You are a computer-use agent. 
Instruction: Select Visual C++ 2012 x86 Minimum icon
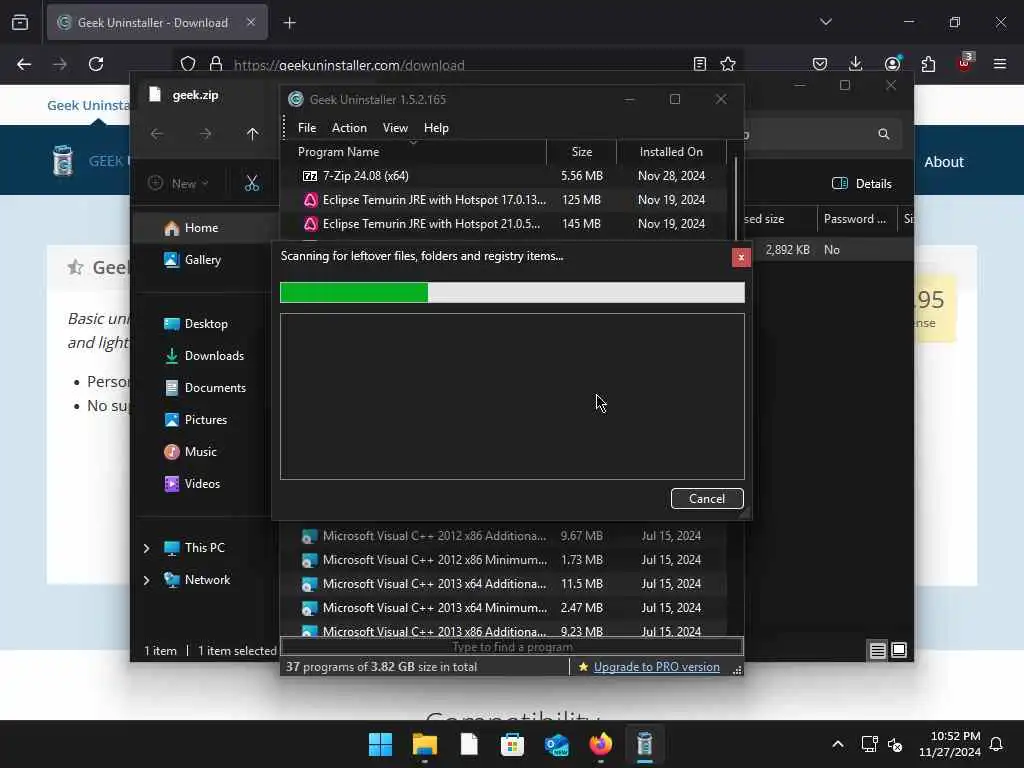[310, 560]
